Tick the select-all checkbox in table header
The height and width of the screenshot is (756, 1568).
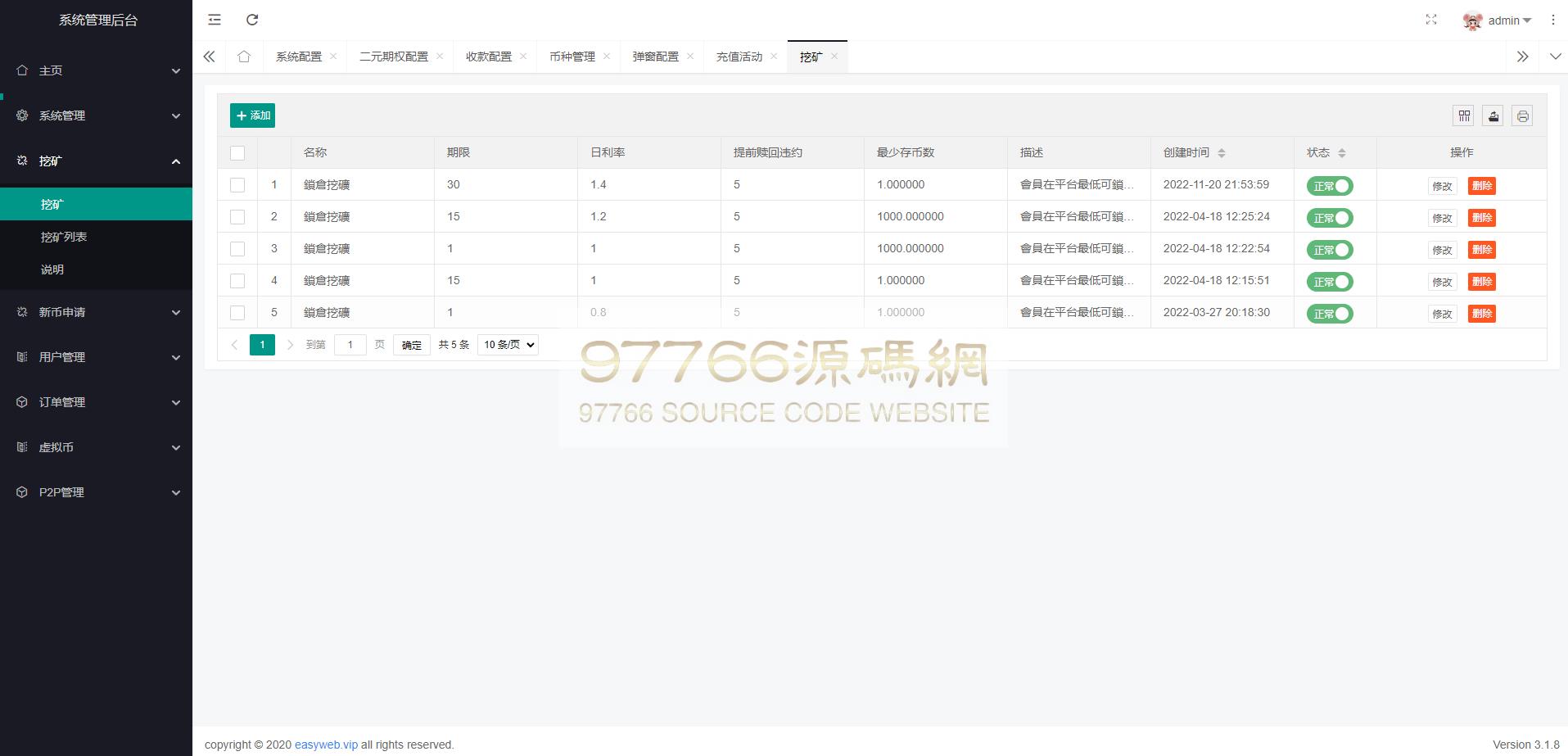[237, 153]
